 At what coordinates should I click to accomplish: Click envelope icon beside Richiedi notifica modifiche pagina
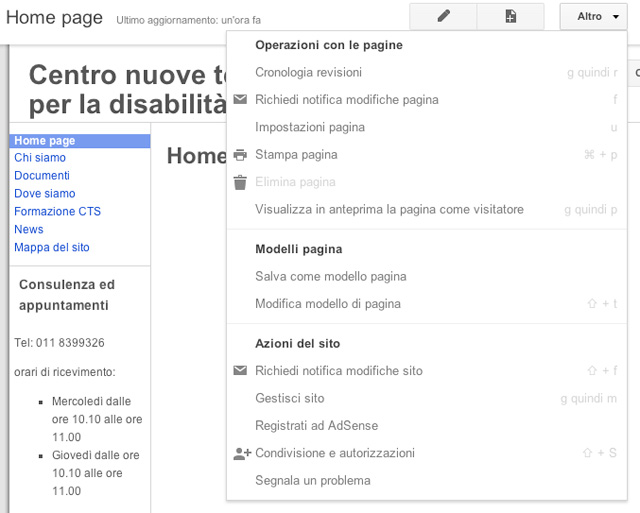(240, 100)
